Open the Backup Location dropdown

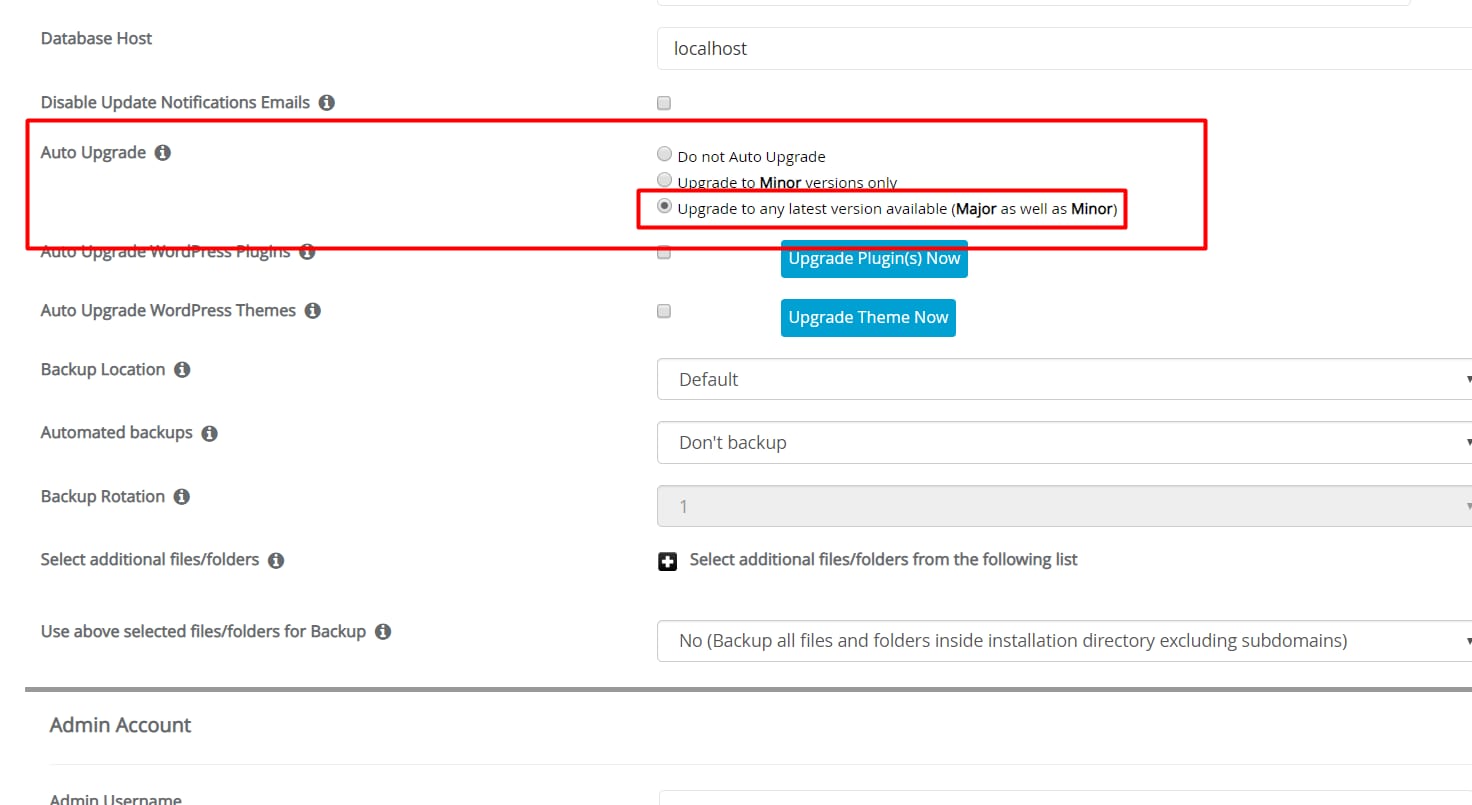tap(1064, 380)
